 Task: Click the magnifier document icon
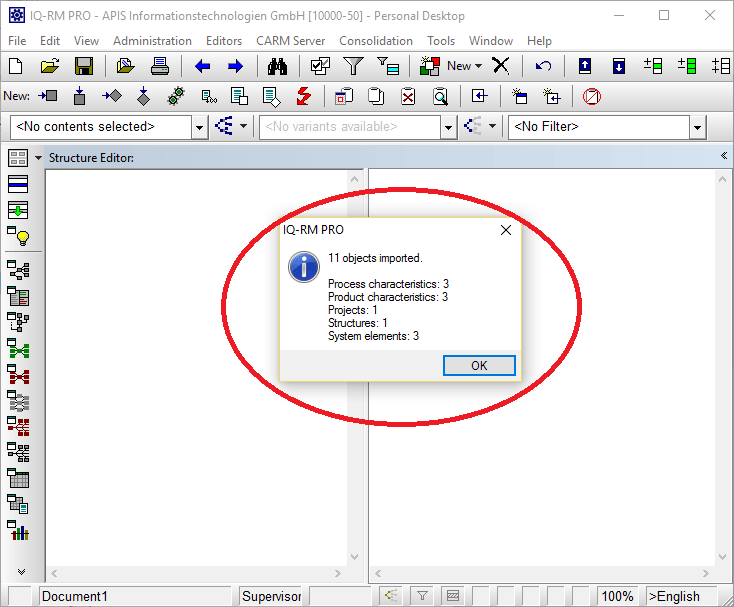pos(440,96)
